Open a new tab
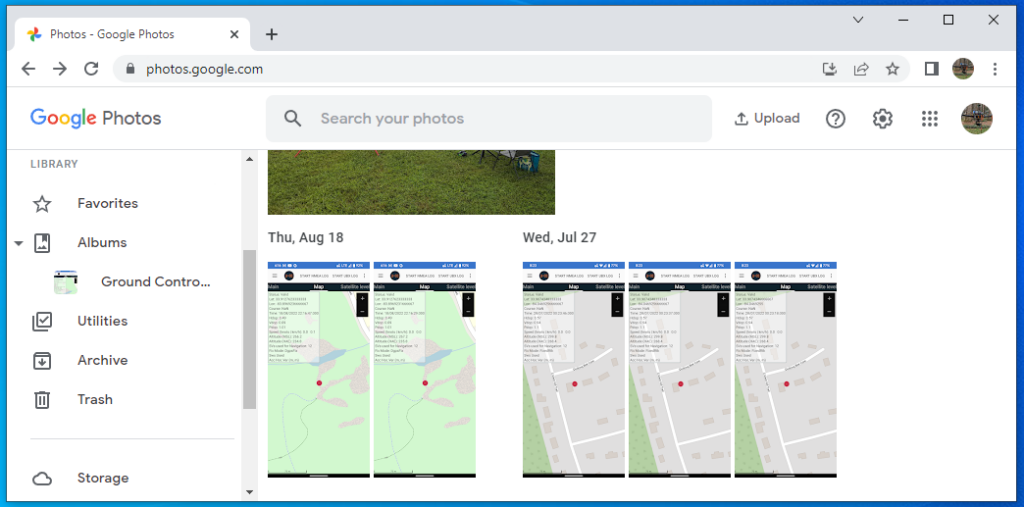 pos(272,34)
